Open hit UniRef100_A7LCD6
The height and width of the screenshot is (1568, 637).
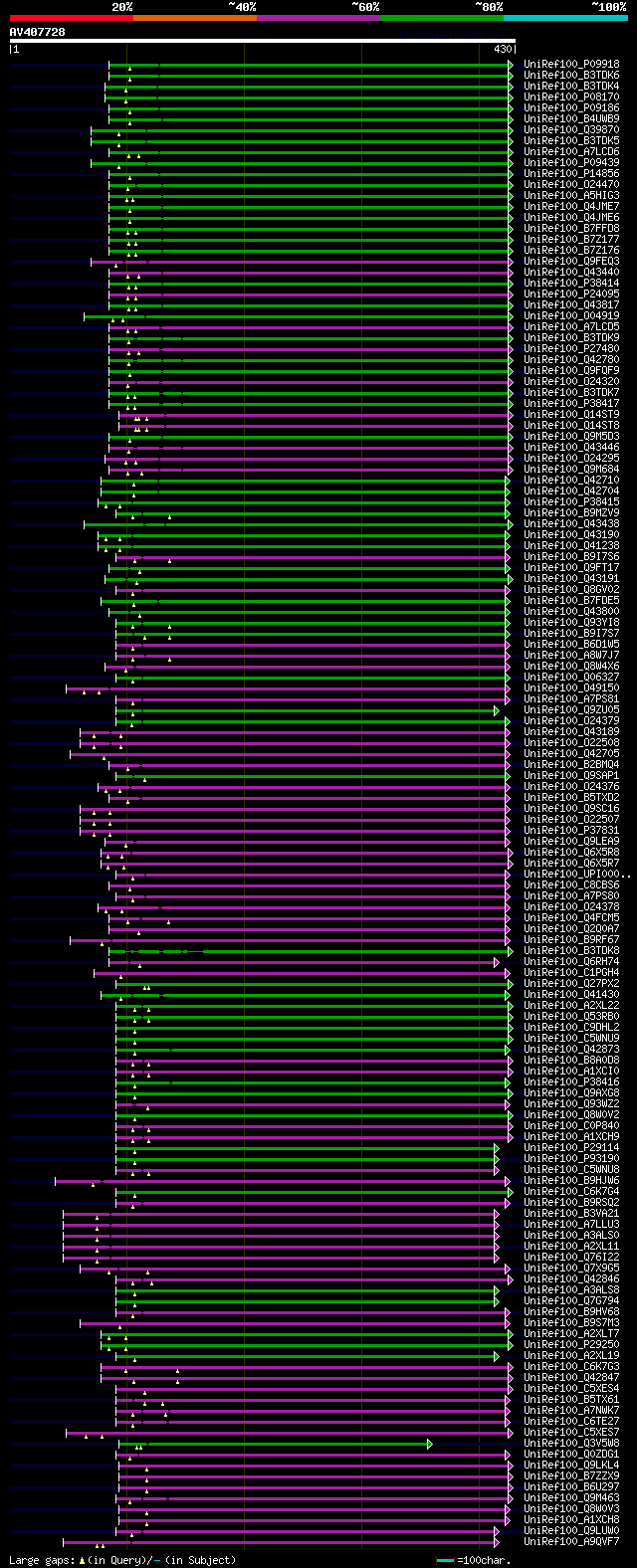(571, 151)
